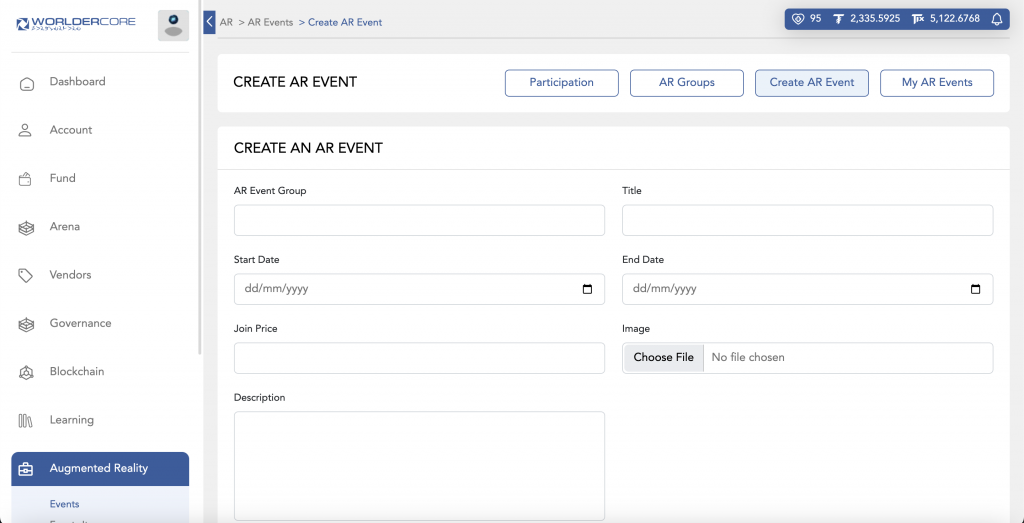Click the Augmented Reality briefcase icon
The width and height of the screenshot is (1024, 523).
(25, 469)
